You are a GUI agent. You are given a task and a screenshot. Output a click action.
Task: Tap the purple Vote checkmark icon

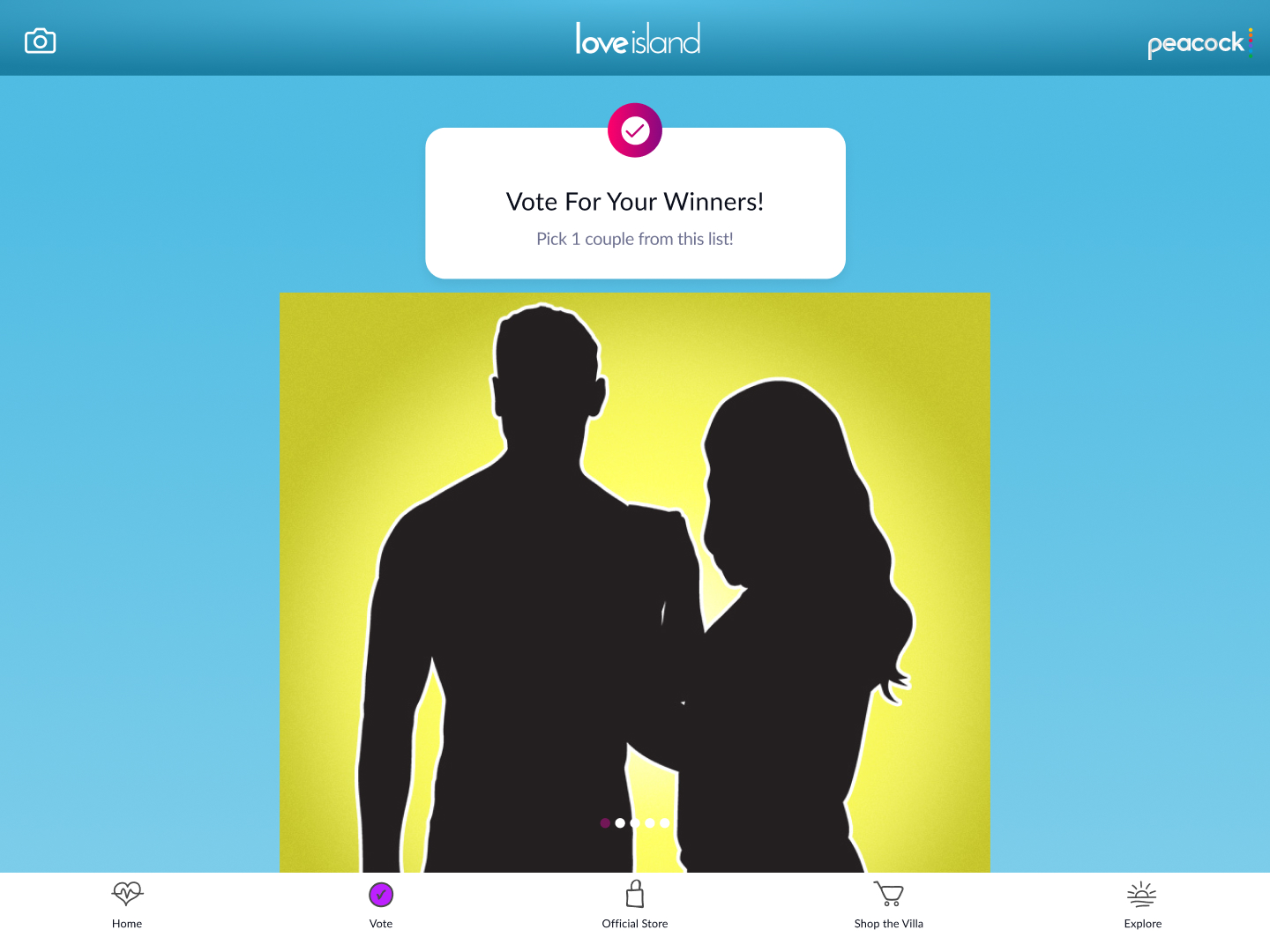381,895
